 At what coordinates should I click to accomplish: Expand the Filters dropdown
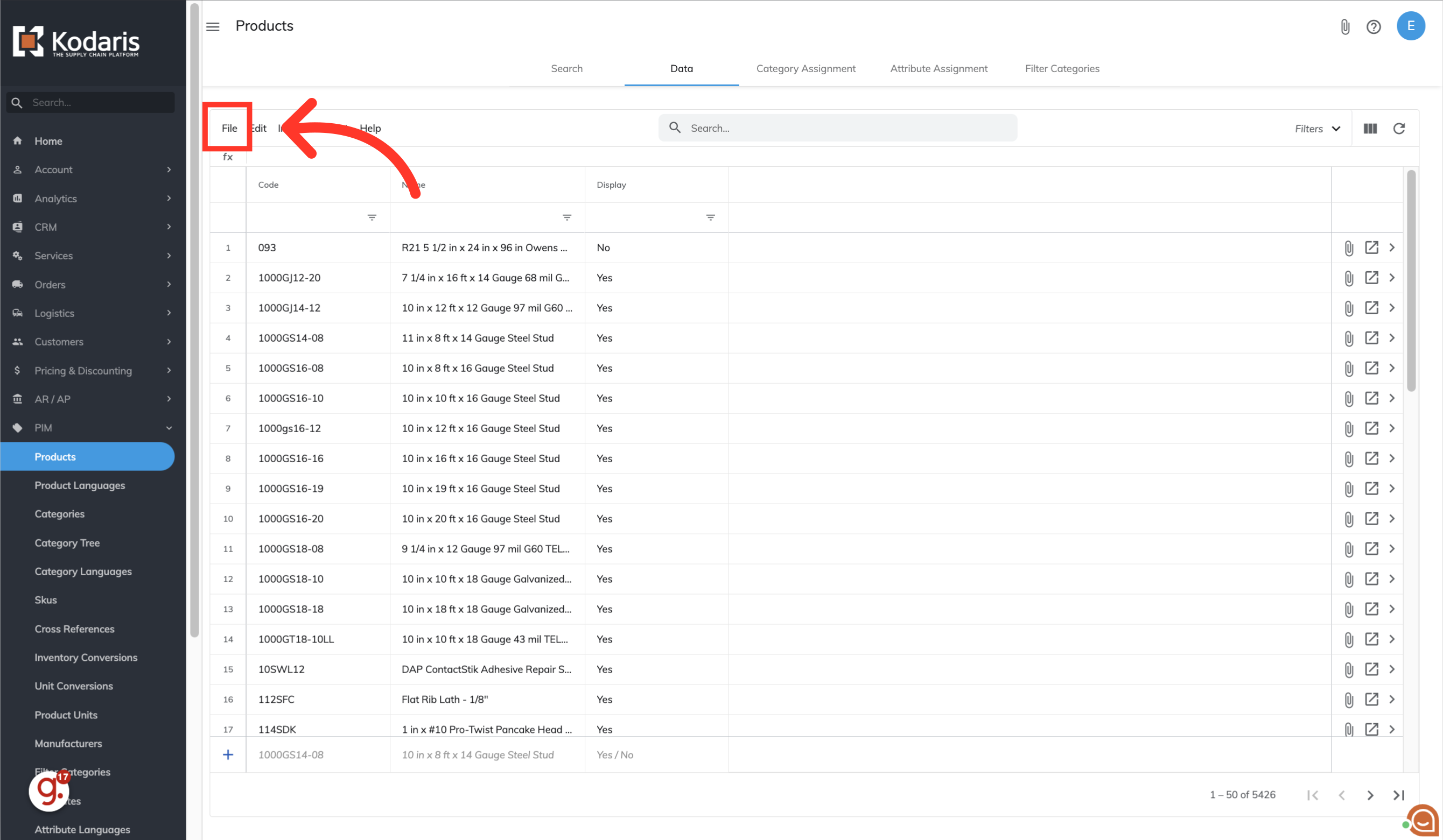(x=1317, y=129)
